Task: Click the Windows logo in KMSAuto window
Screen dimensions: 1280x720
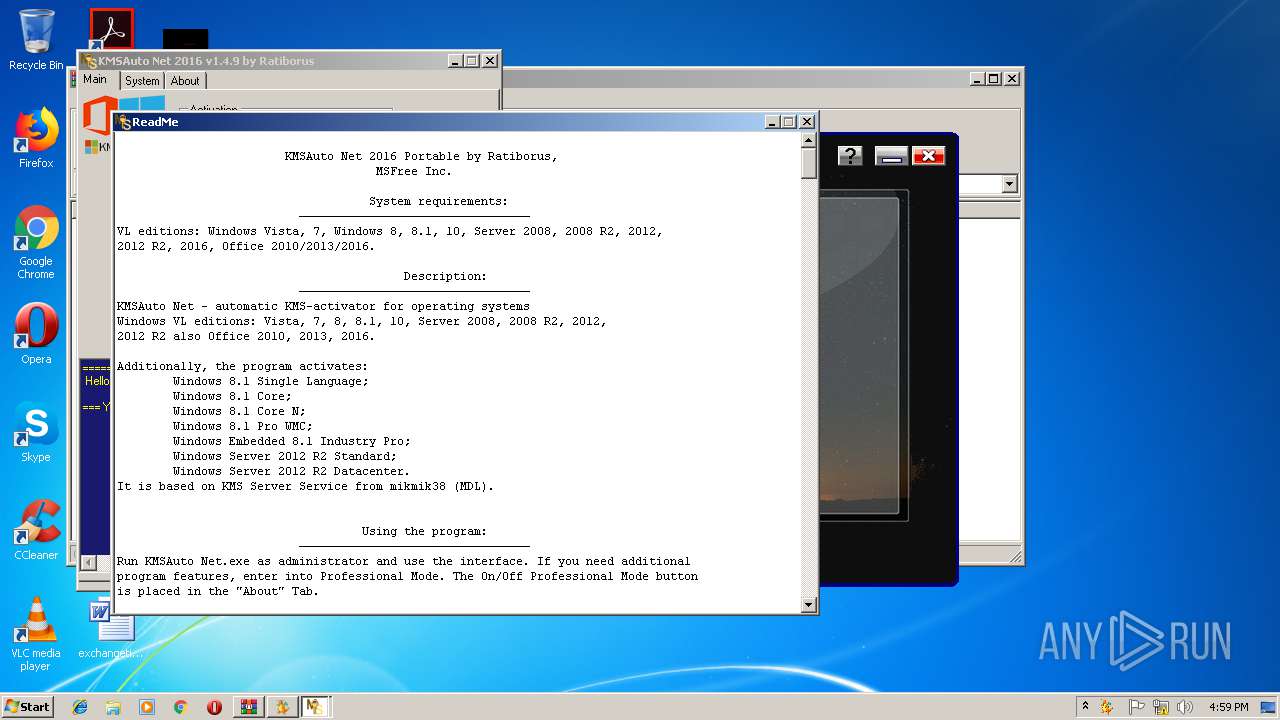Action: coord(143,105)
